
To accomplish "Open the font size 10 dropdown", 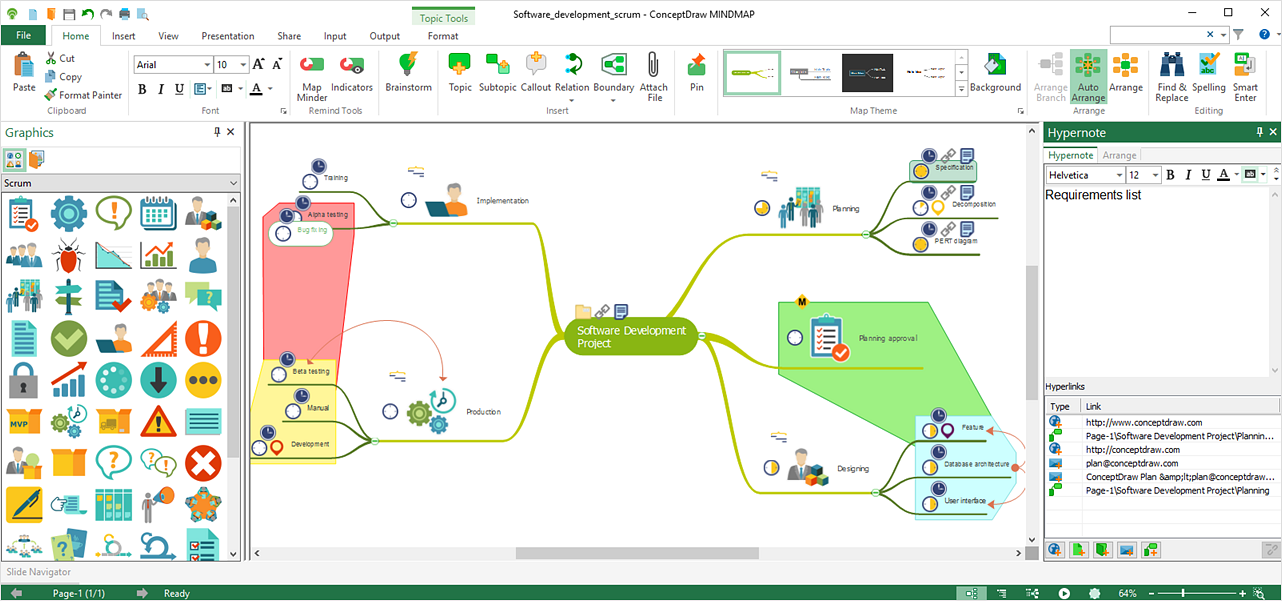I will pos(244,65).
